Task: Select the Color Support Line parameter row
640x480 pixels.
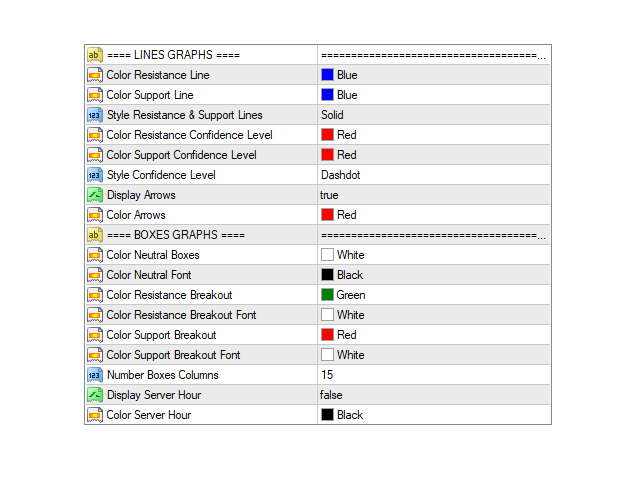Action: 318,95
